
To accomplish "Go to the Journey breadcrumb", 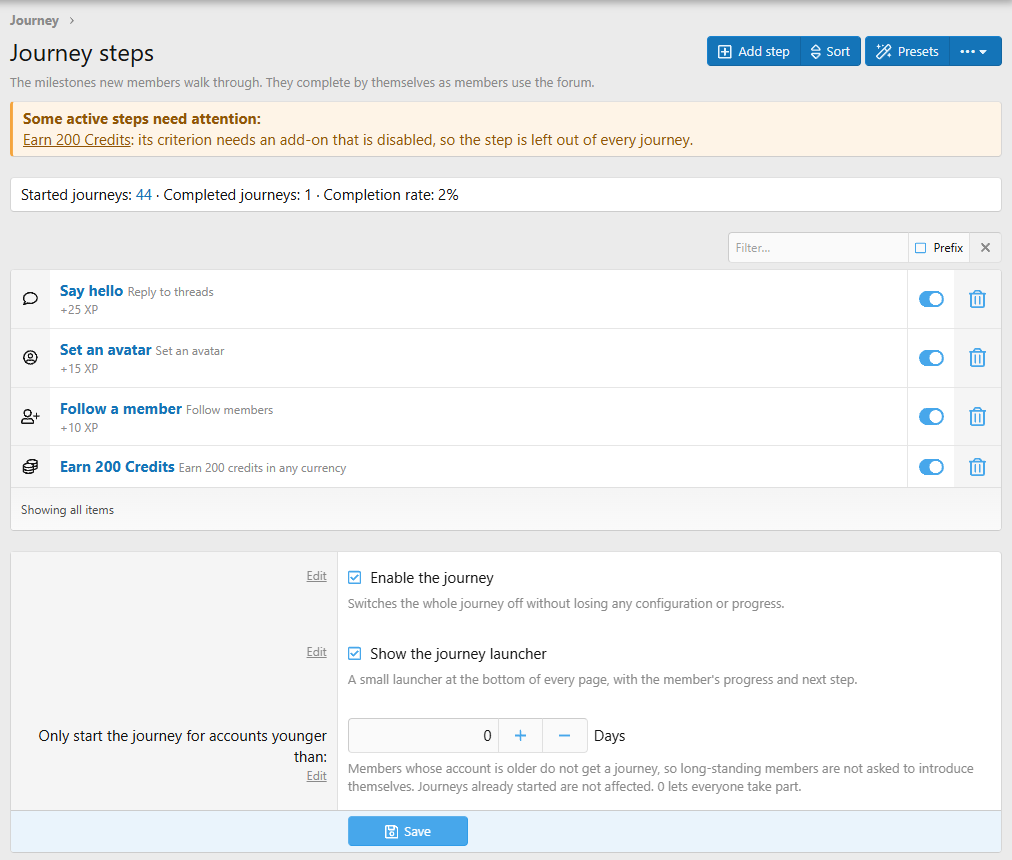I will [x=34, y=21].
